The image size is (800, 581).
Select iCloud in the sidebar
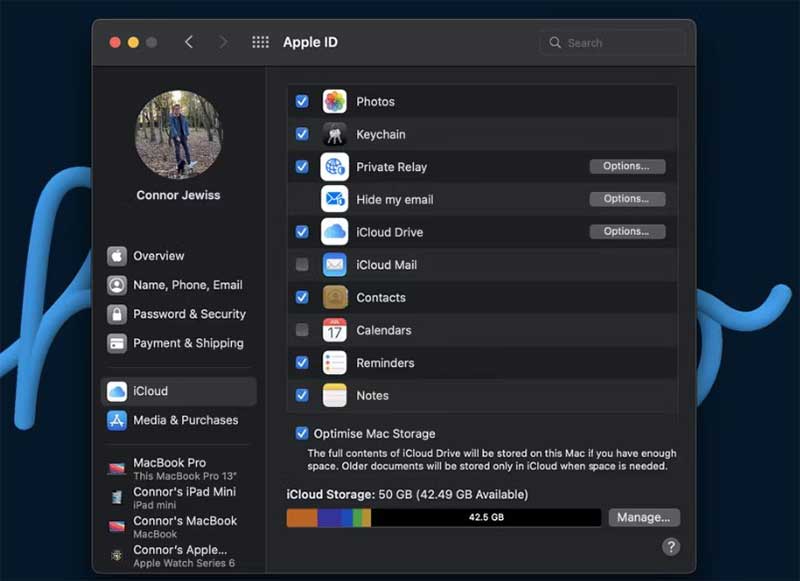(179, 391)
